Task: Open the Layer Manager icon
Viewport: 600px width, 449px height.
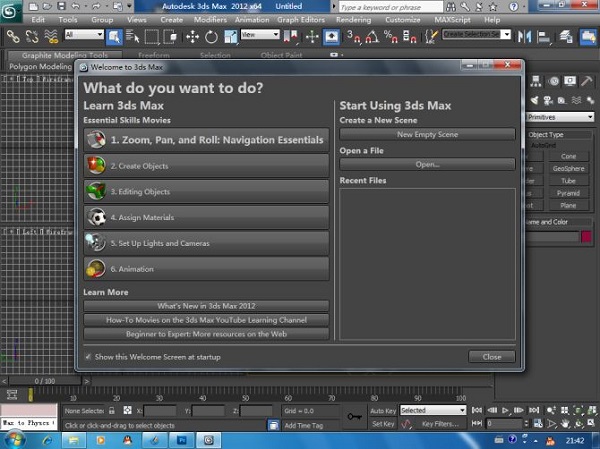Action: (566, 37)
